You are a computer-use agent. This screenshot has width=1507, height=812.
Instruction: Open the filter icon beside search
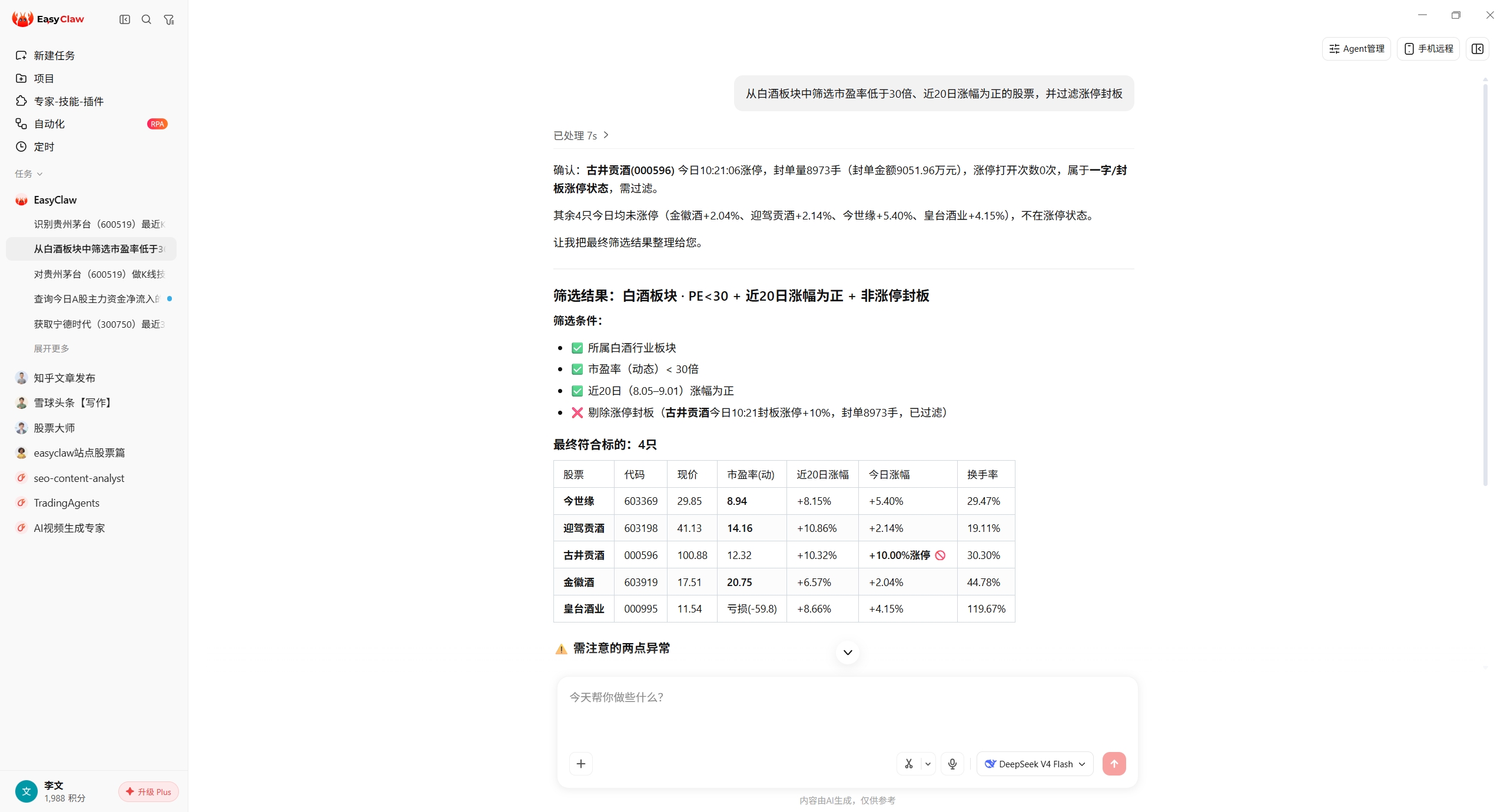(169, 19)
